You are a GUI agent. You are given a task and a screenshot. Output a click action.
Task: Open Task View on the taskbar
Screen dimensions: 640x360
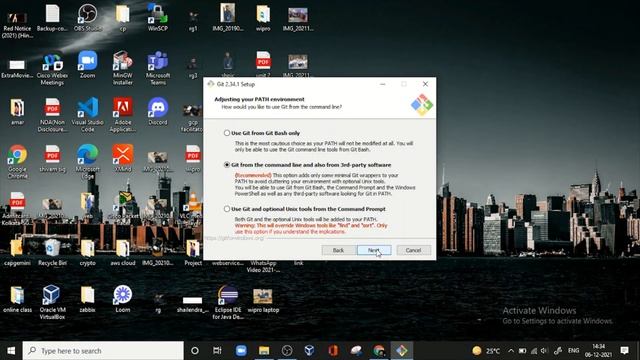[x=217, y=351]
